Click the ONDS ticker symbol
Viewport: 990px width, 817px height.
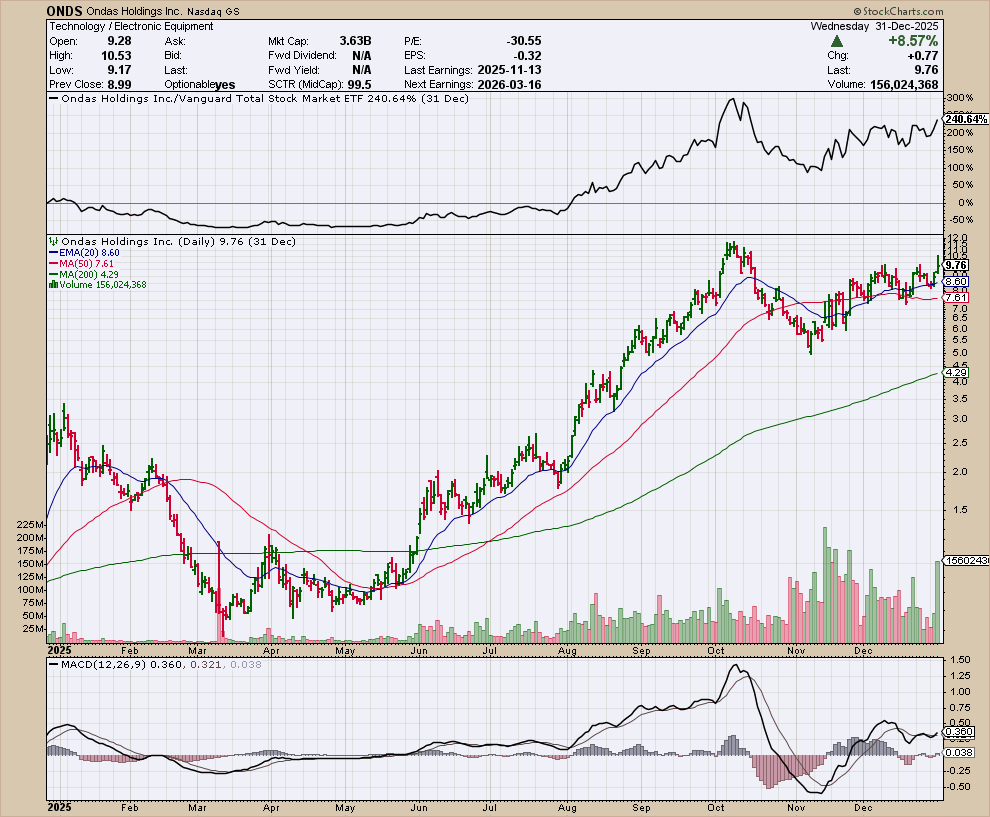64,11
